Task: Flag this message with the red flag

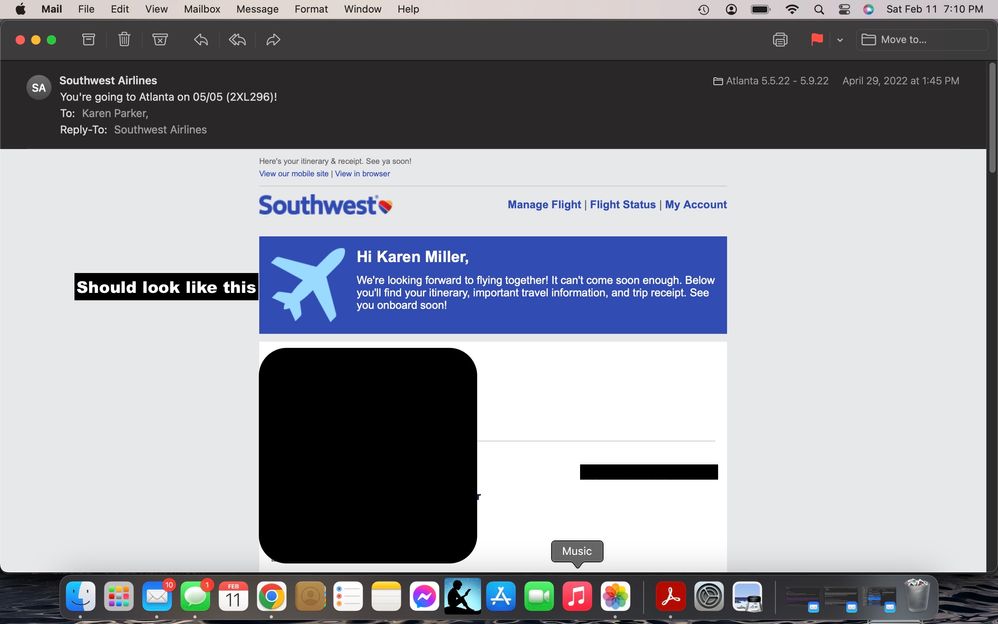Action: click(817, 40)
